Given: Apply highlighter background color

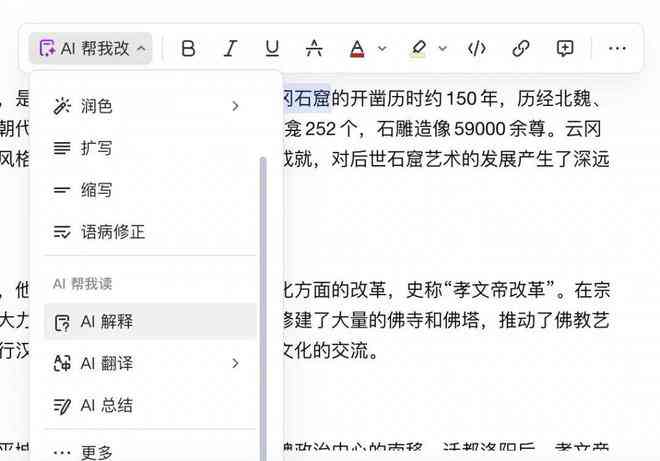Looking at the screenshot, I should pos(418,49).
